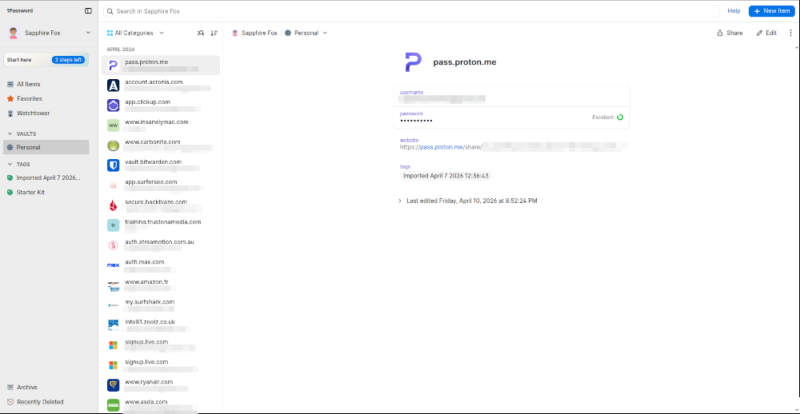800x414 pixels.
Task: Open the watchtower filter icon in list header
Action: pyautogui.click(x=201, y=33)
